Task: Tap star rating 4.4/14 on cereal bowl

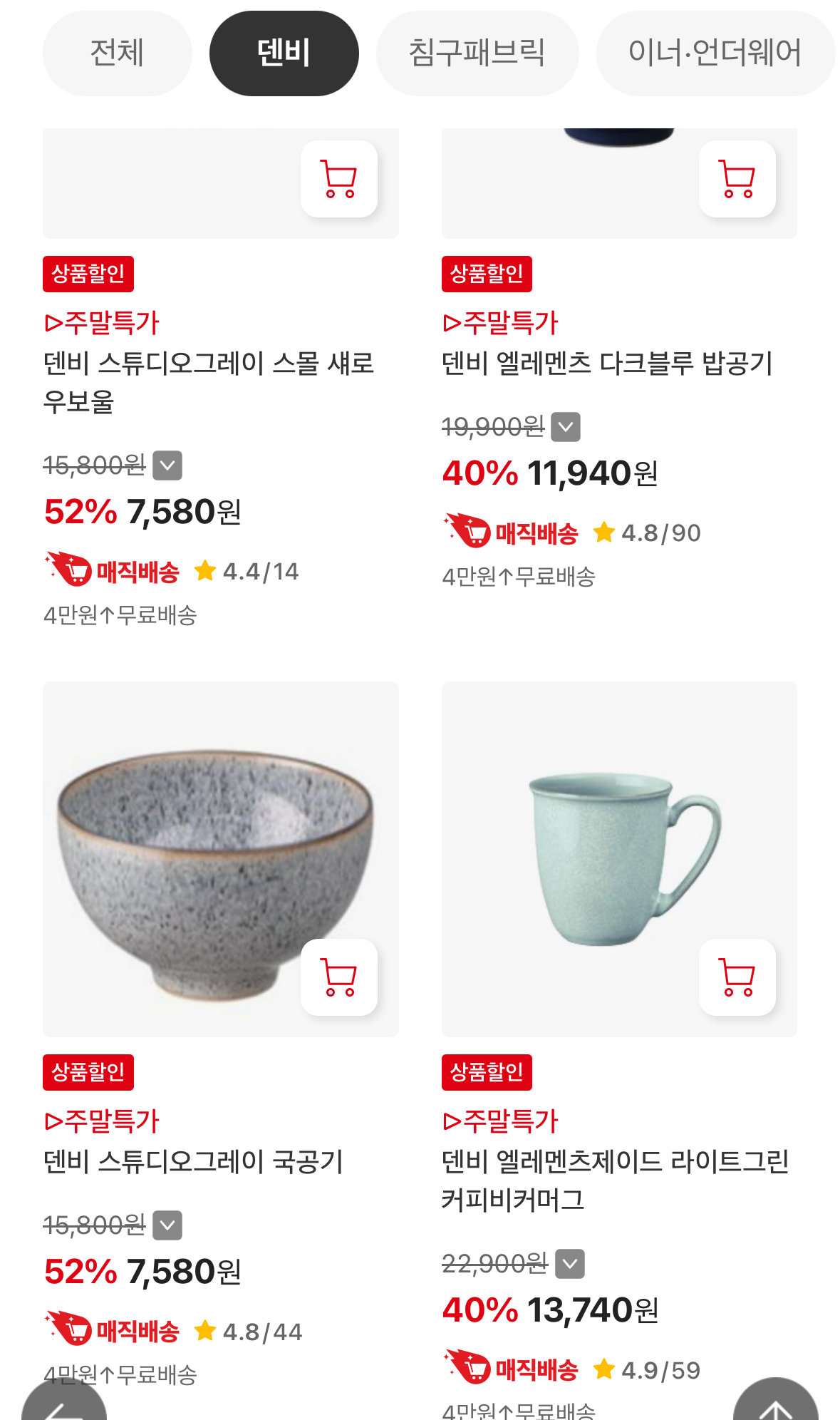Action: (x=247, y=571)
